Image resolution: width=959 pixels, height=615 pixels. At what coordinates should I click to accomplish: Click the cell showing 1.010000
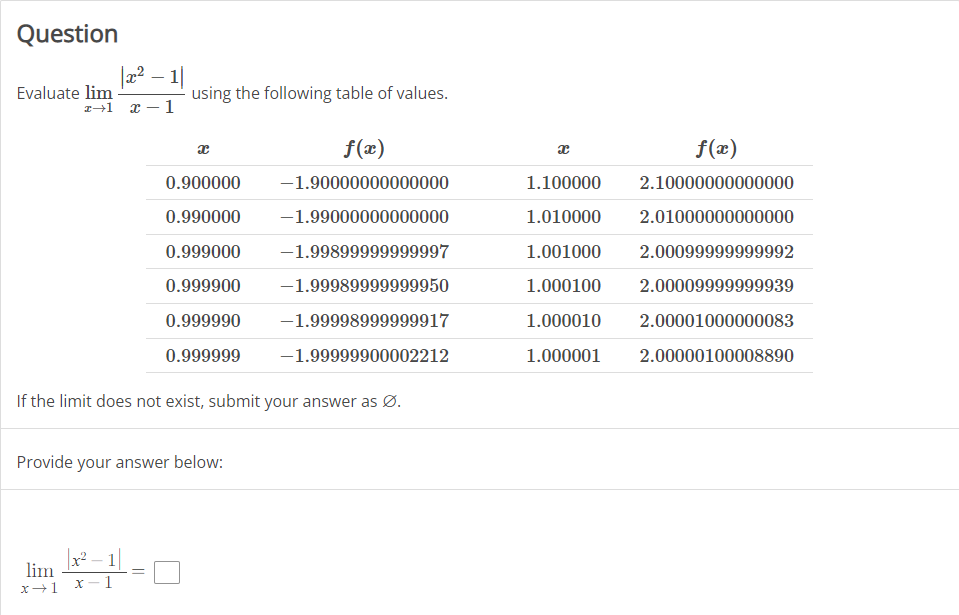click(563, 217)
